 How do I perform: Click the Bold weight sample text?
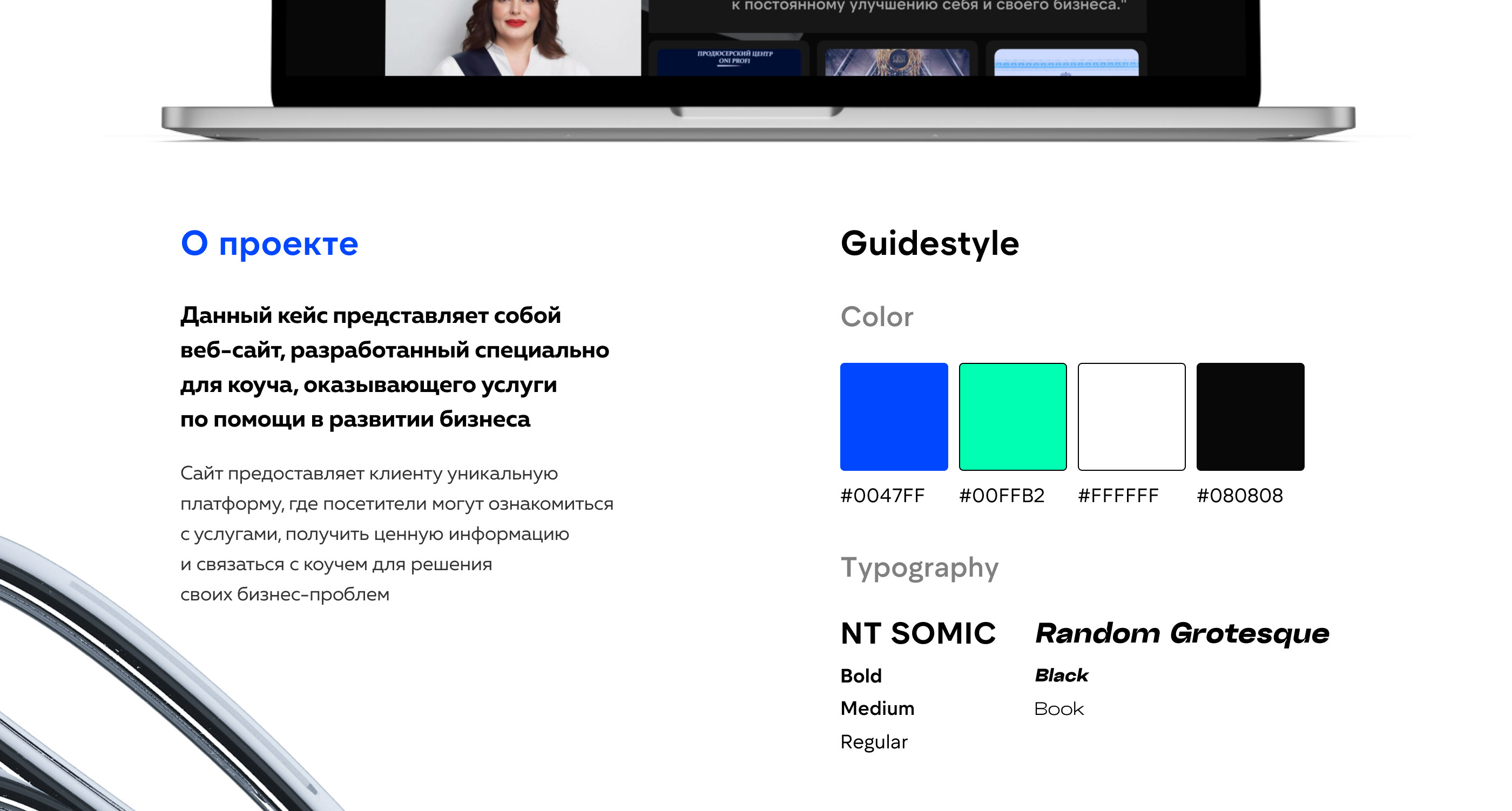[x=860, y=676]
